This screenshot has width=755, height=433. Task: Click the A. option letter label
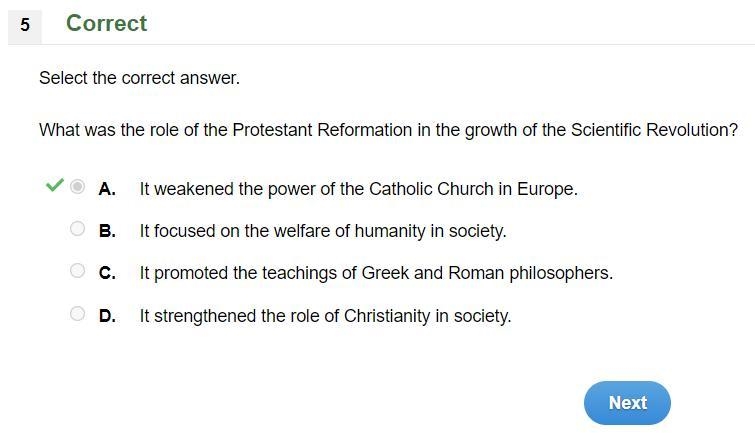(x=107, y=189)
